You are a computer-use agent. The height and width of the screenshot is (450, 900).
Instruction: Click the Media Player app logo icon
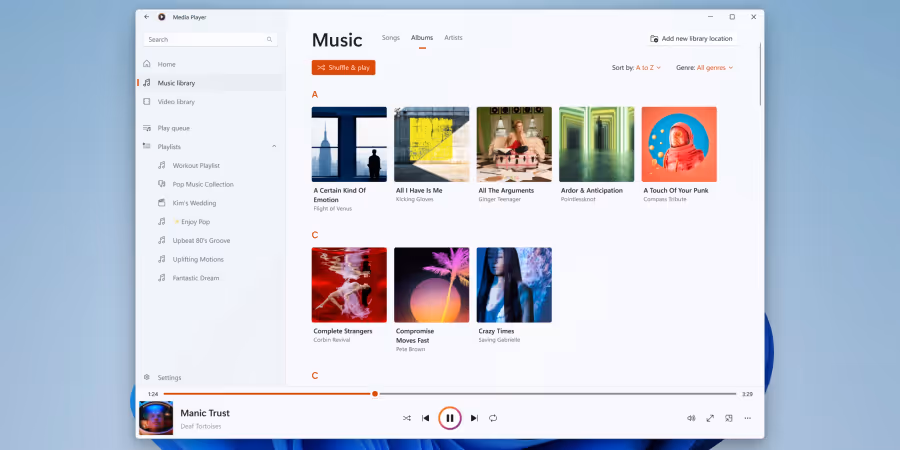162,17
